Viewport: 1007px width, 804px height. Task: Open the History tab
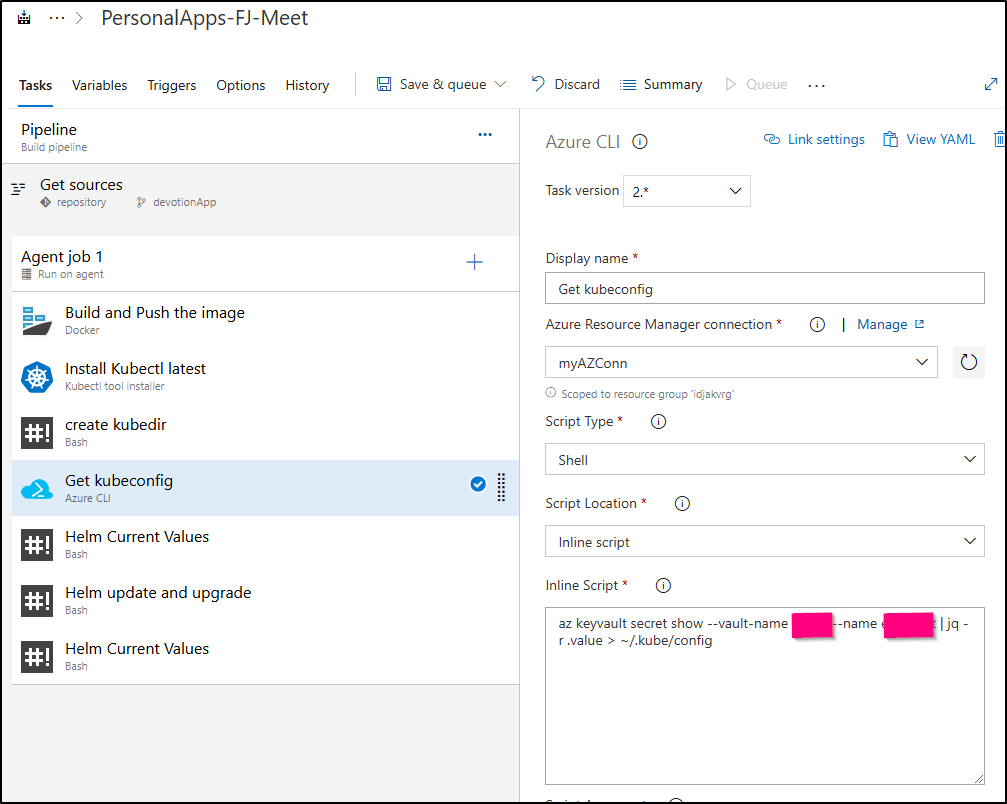(307, 85)
